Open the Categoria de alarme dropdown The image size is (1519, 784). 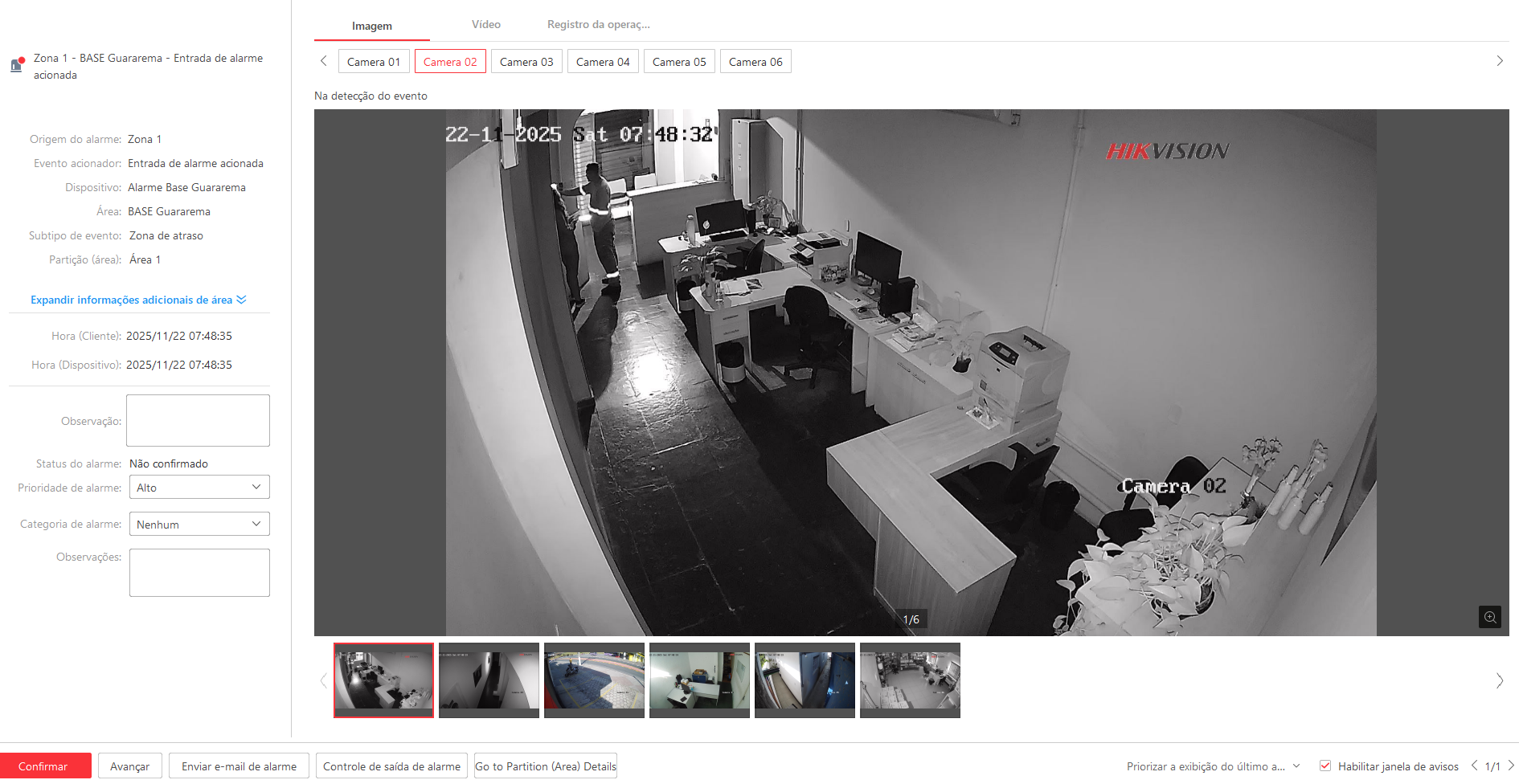pos(199,525)
